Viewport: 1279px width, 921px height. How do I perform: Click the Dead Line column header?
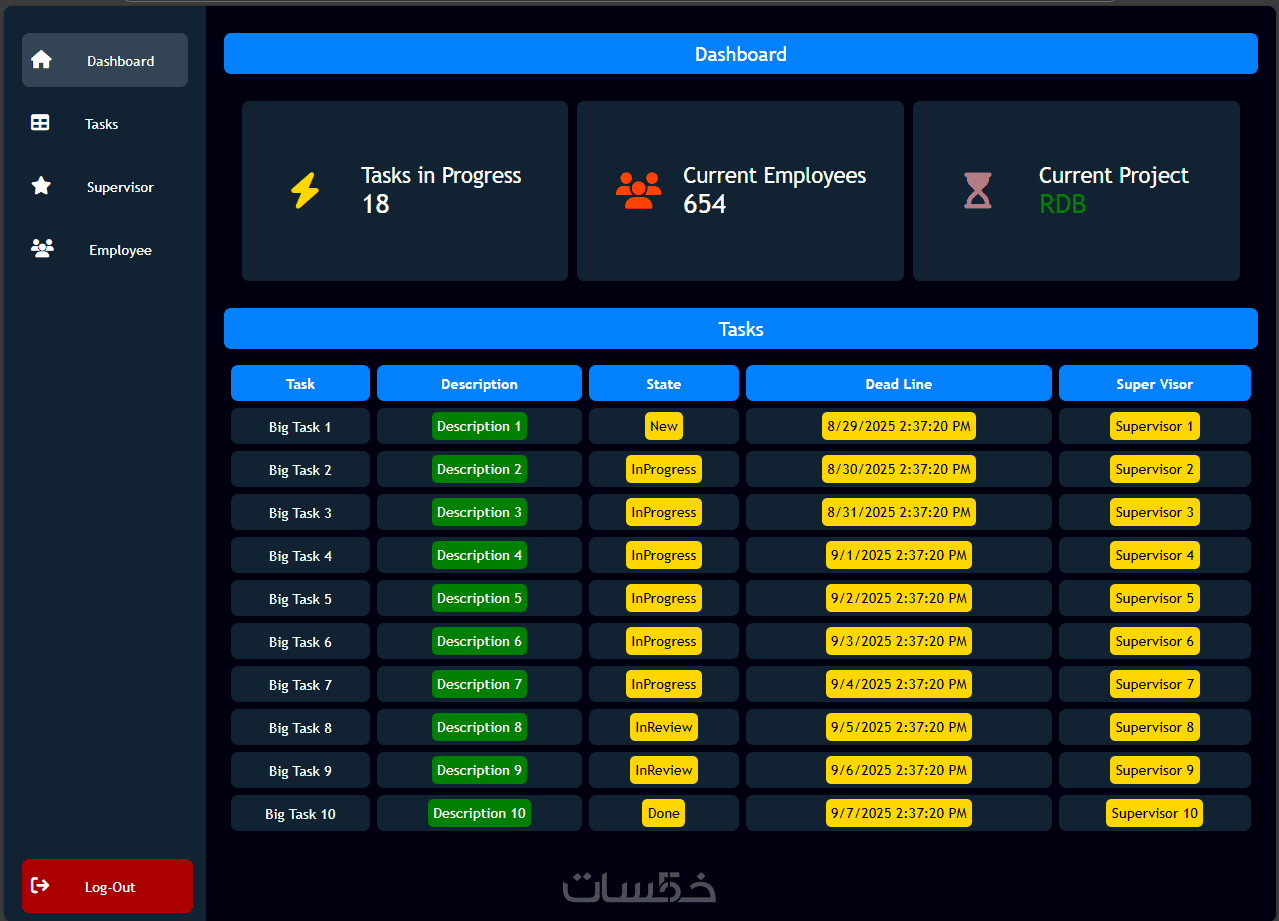[899, 383]
